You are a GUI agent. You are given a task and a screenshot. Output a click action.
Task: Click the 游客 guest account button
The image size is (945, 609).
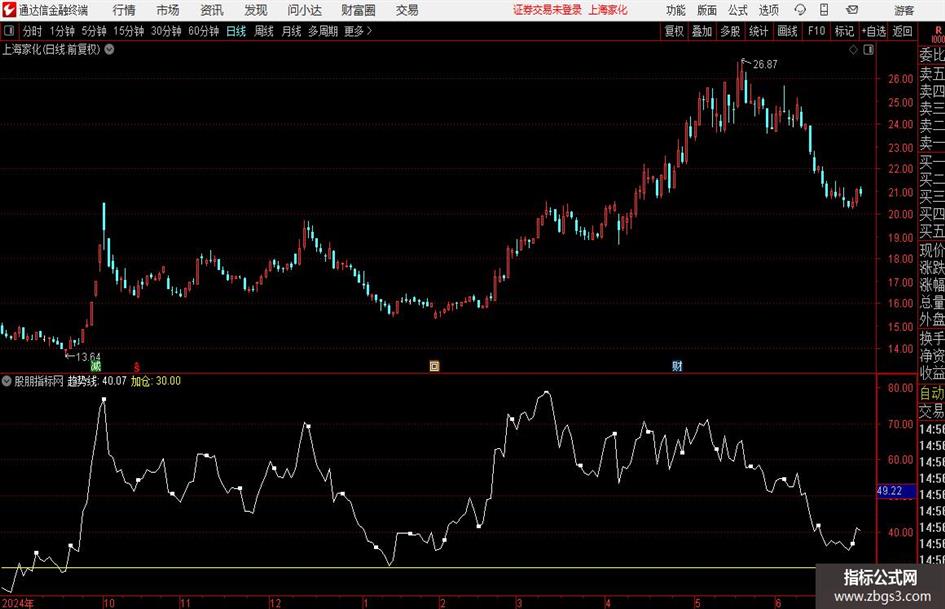[904, 10]
